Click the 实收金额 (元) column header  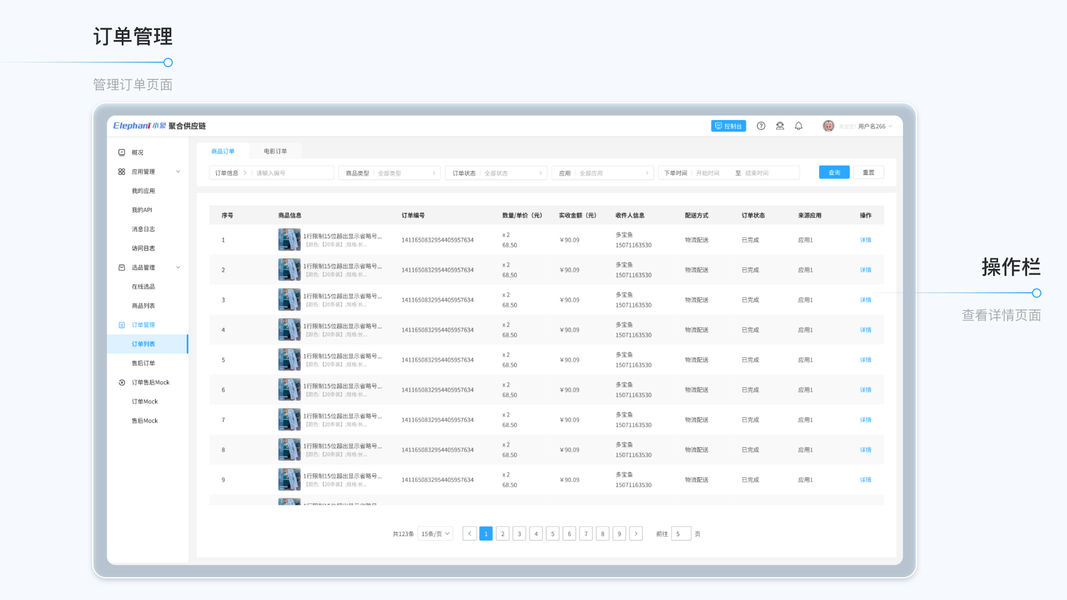tap(578, 216)
